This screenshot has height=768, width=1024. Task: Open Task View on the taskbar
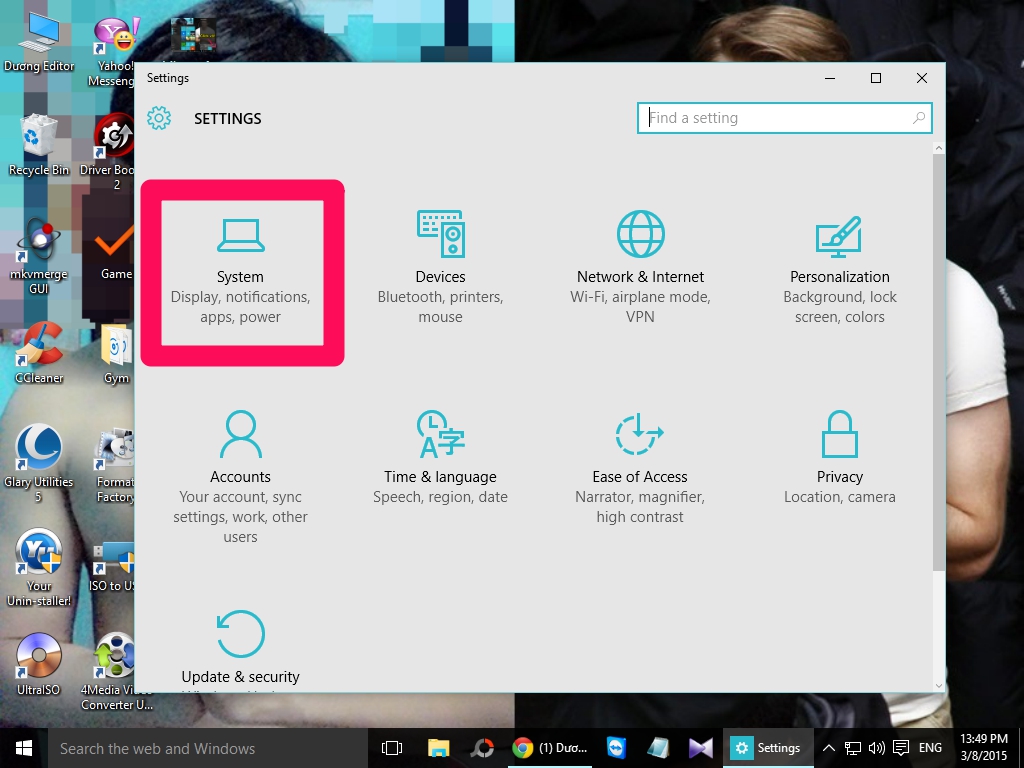[391, 747]
